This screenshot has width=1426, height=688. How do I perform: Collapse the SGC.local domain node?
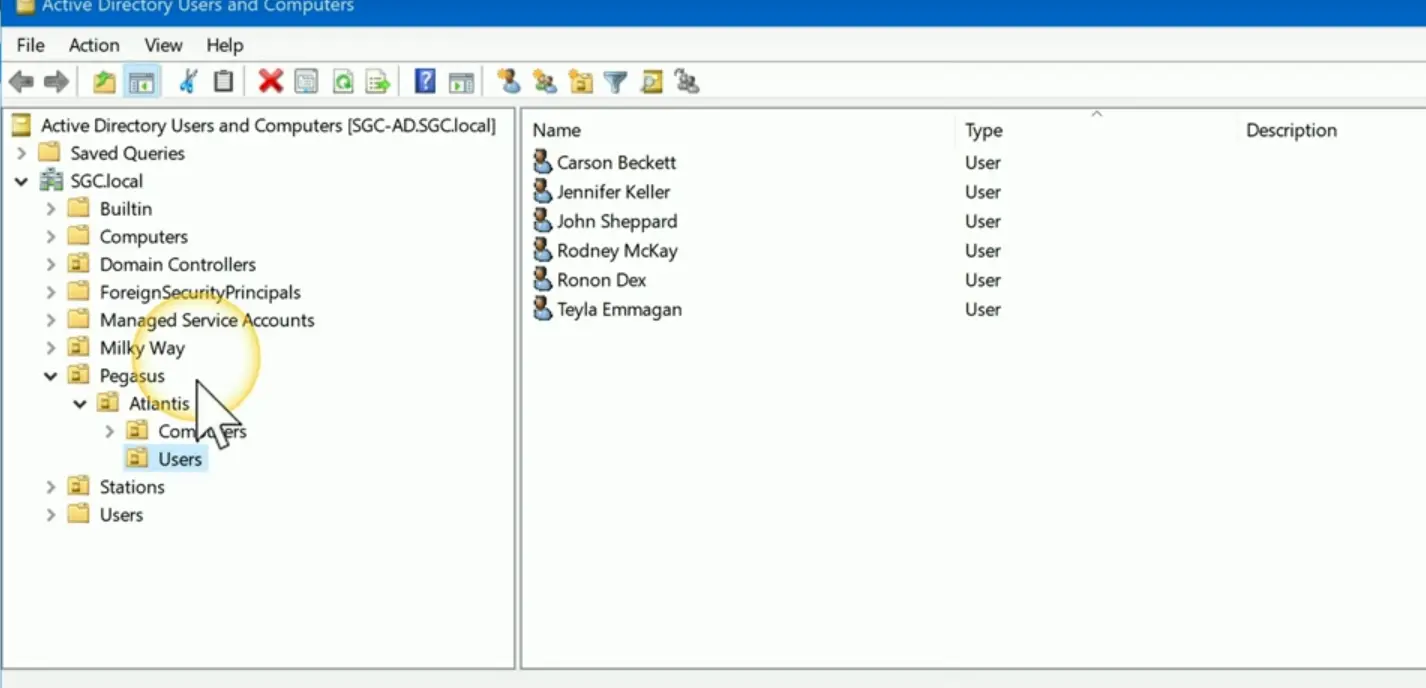point(21,182)
